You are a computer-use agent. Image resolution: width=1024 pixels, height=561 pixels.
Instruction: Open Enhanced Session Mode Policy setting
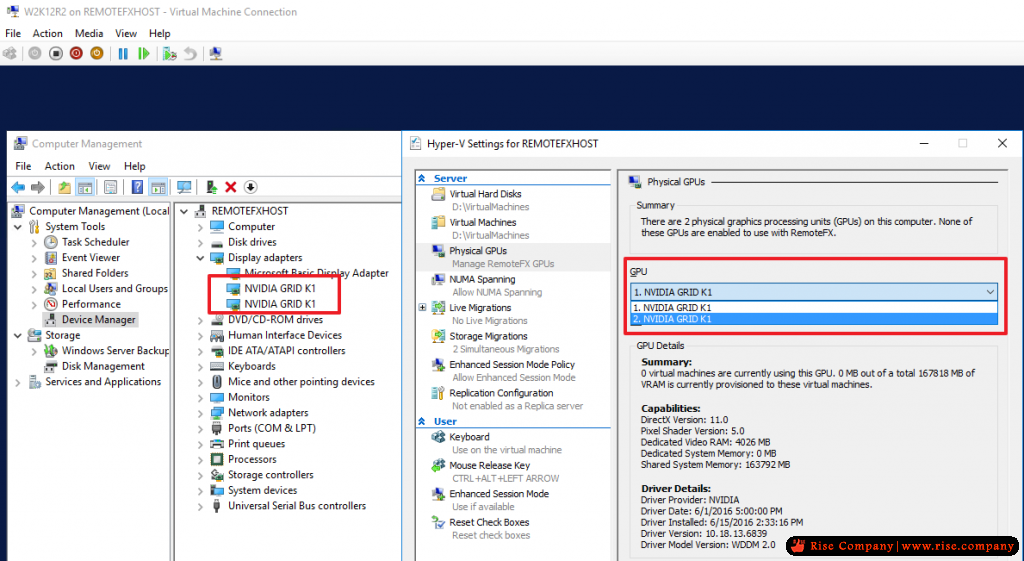coord(511,365)
